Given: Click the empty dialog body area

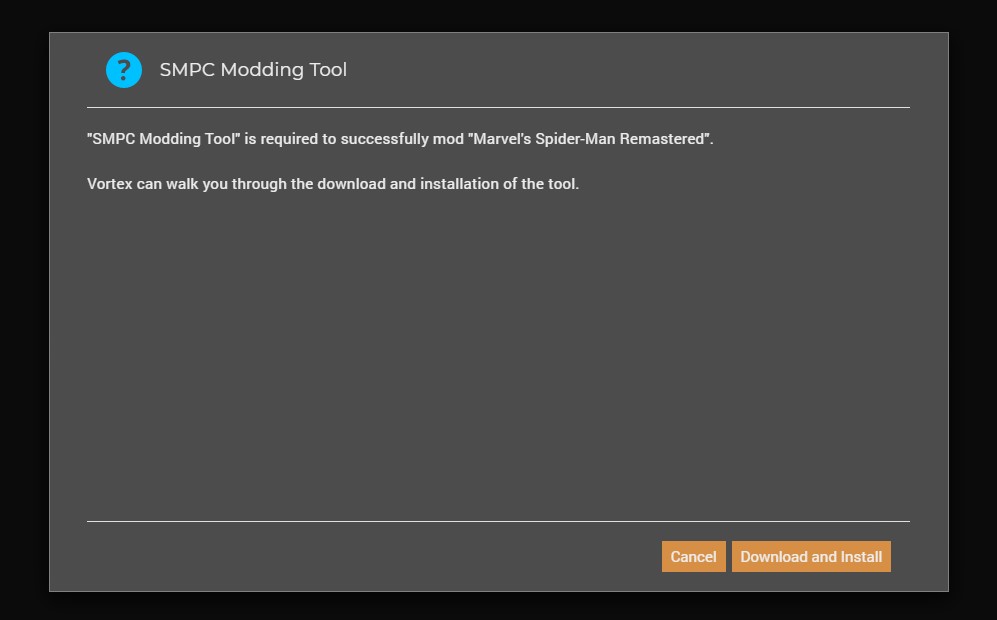Looking at the screenshot, I should (x=499, y=350).
